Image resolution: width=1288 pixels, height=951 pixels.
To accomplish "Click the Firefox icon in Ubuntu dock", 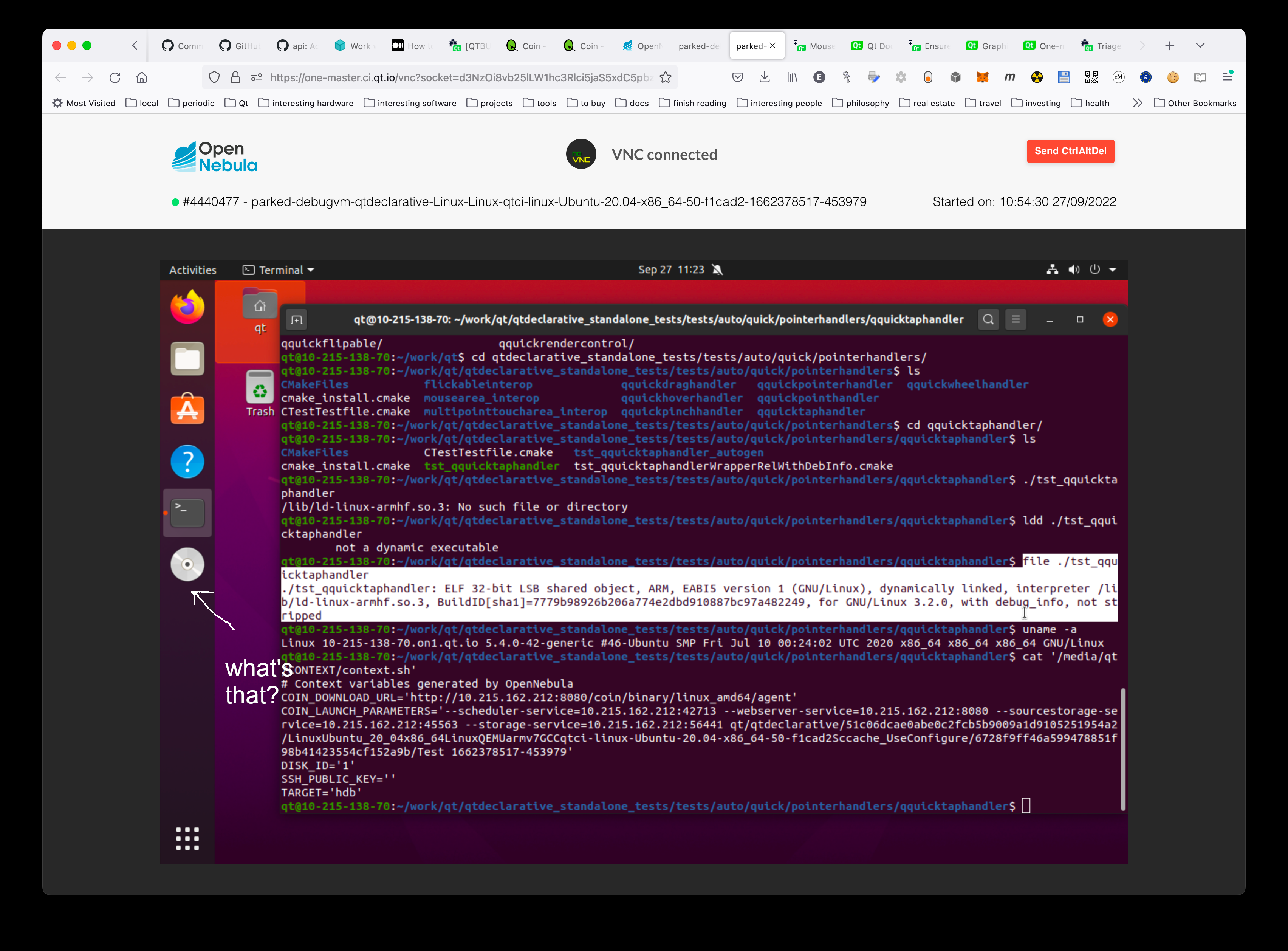I will 187,307.
